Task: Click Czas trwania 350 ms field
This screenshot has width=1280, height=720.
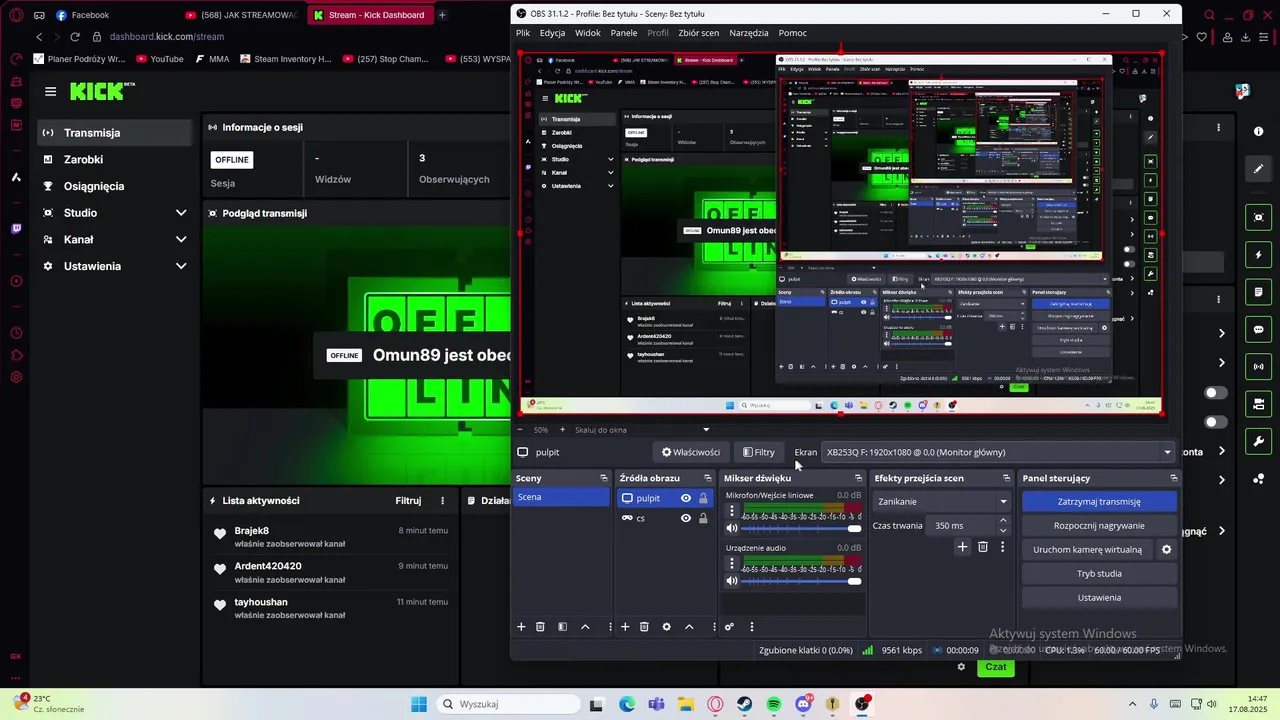Action: (x=961, y=526)
